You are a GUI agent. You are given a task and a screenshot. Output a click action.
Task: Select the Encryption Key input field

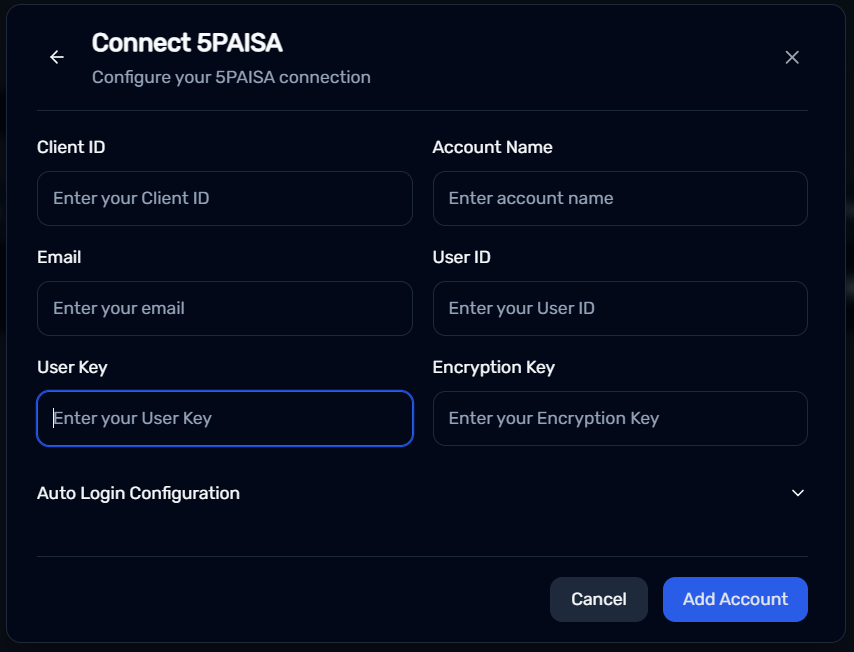click(620, 418)
